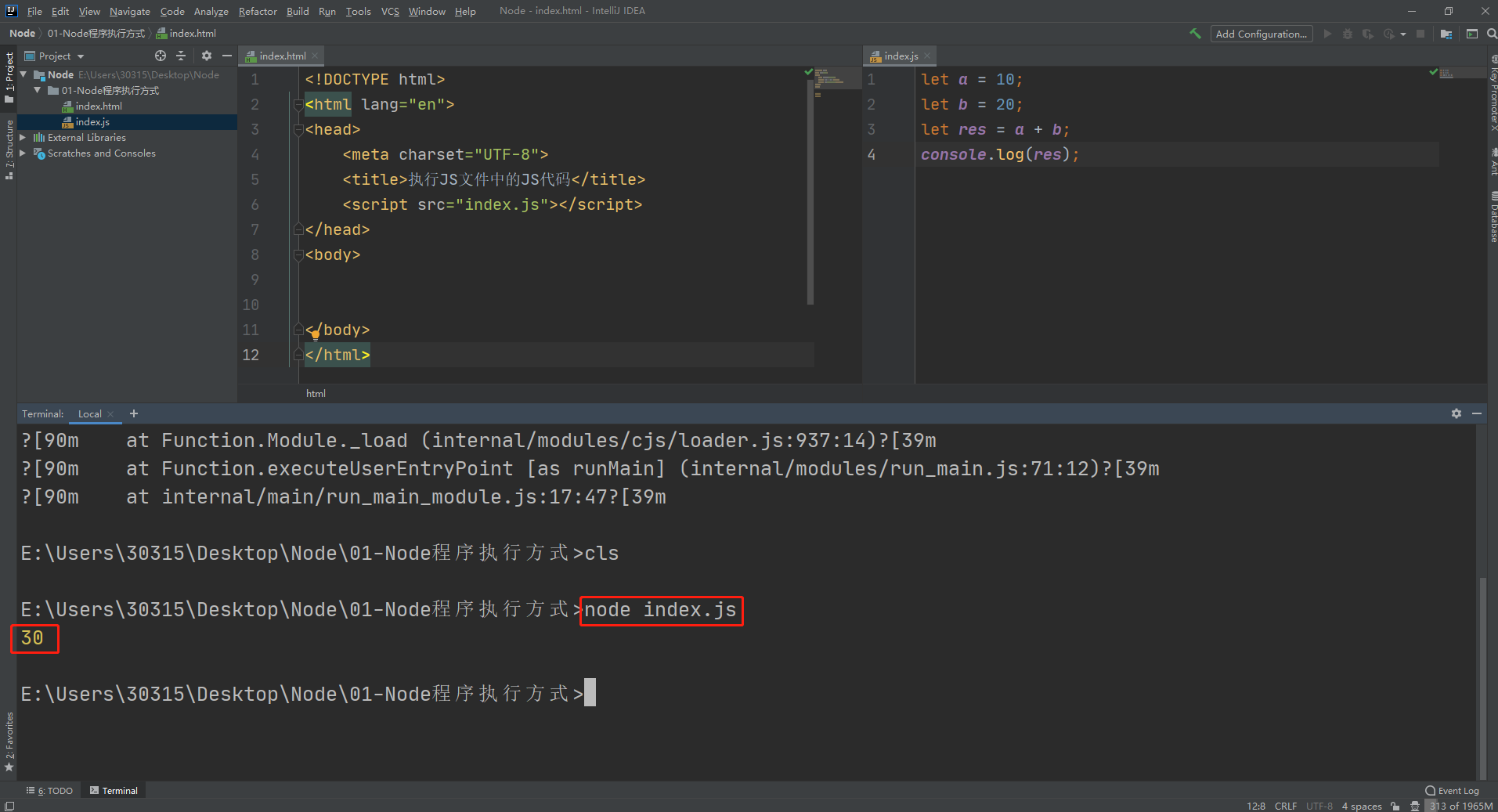Click the intention lightbulb at line 11
Image resolution: width=1498 pixels, height=812 pixels.
click(x=315, y=335)
